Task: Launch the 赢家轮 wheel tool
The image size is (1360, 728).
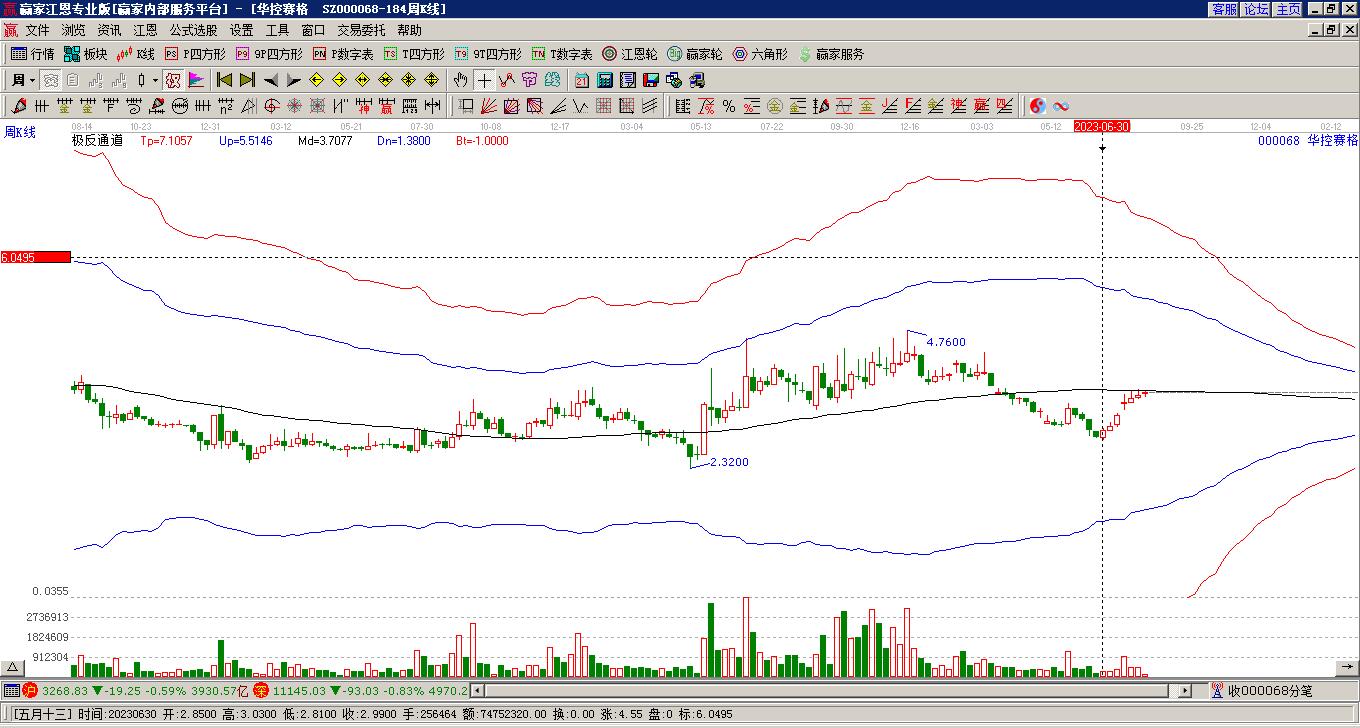Action: tap(695, 54)
